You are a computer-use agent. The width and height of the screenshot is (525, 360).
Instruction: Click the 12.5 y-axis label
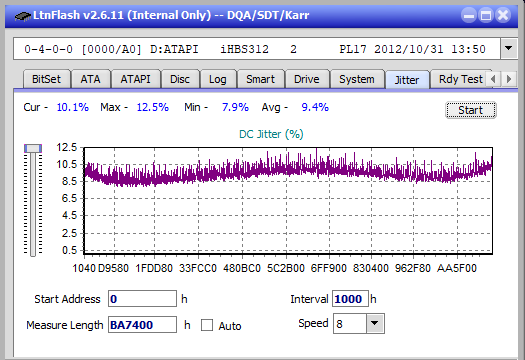(67, 147)
